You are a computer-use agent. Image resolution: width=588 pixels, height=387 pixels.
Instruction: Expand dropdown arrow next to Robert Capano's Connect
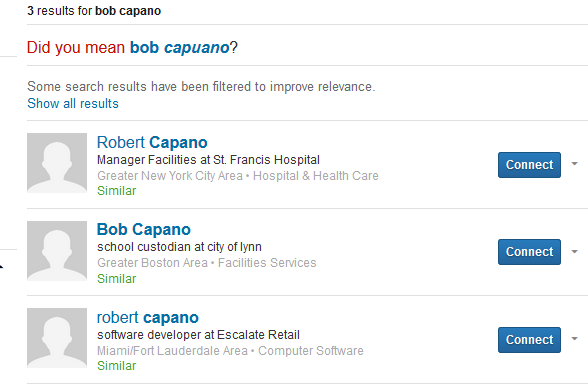click(x=574, y=164)
